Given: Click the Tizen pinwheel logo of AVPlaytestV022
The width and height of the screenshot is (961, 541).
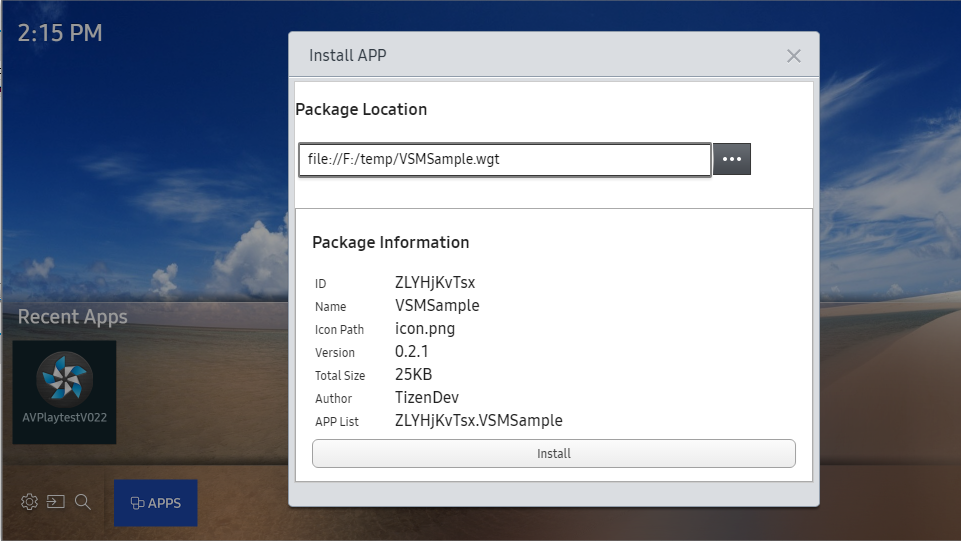Looking at the screenshot, I should coord(64,379).
